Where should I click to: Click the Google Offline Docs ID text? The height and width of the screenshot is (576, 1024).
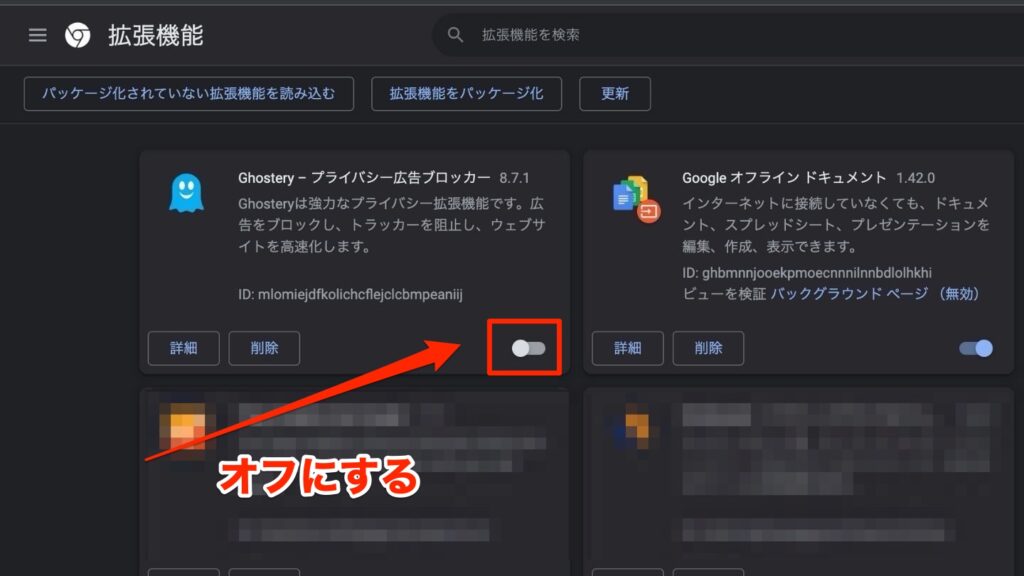[807, 272]
